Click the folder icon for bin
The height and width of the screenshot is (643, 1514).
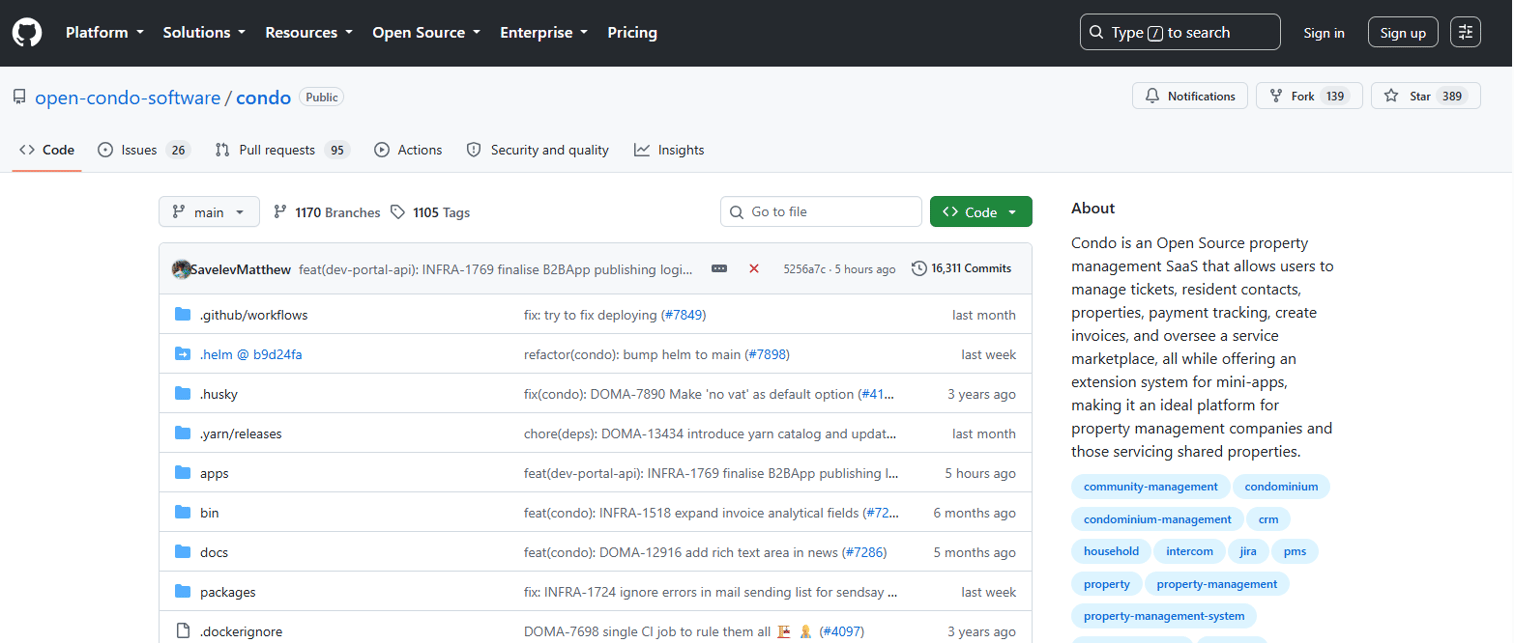point(182,512)
